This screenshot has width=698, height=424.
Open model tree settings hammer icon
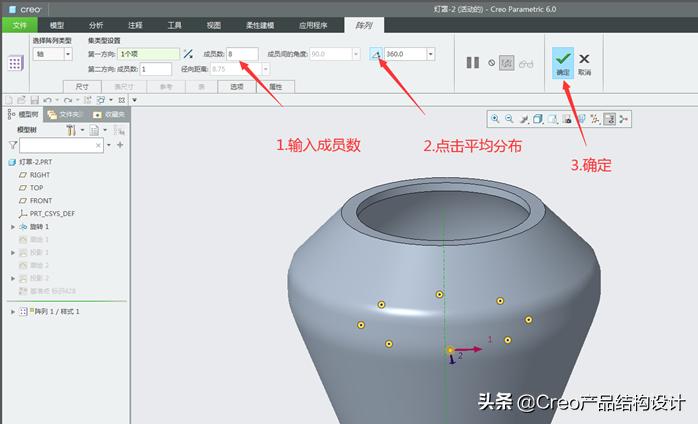(71, 130)
